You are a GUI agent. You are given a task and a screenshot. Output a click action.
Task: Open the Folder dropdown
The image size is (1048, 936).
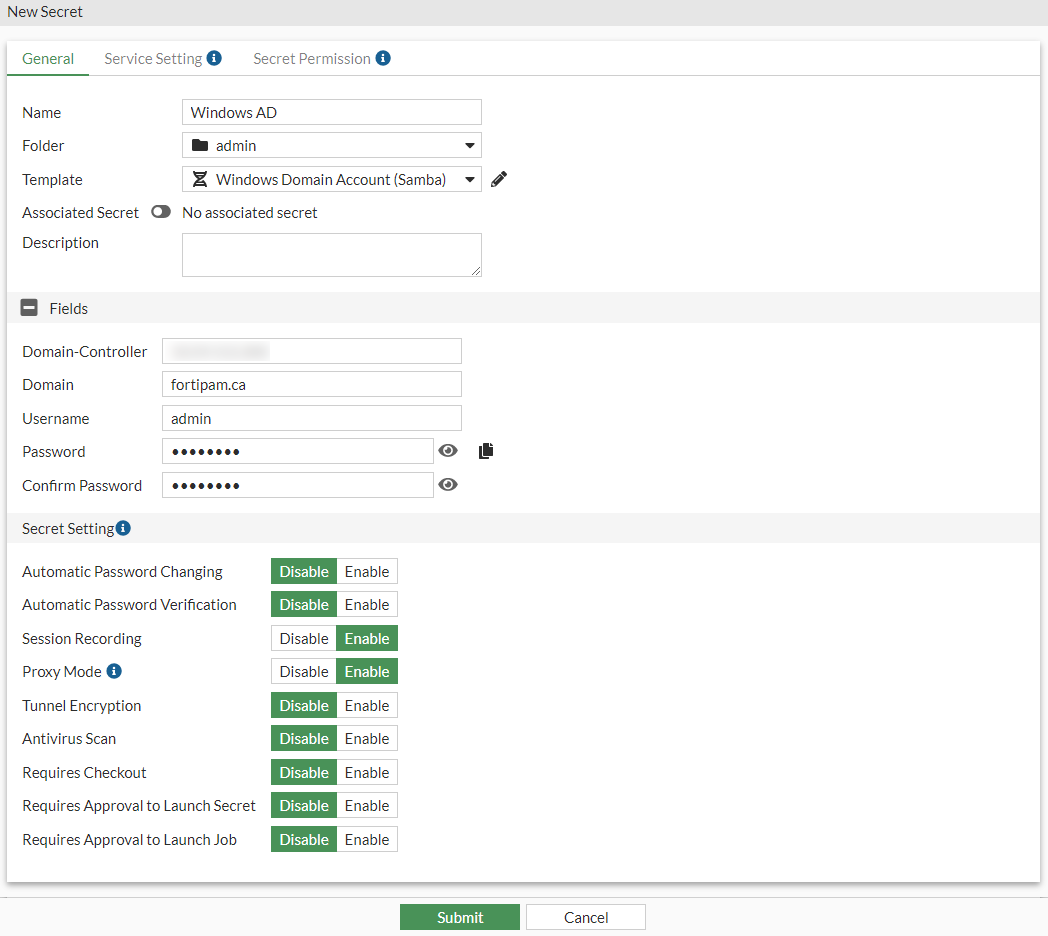[469, 145]
